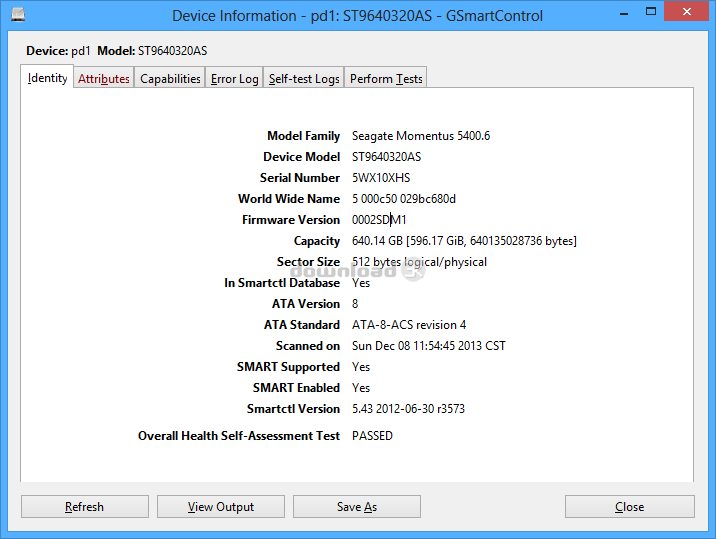The image size is (716, 539).
Task: Click the Device Model value ST9640320AS
Action: pyautogui.click(x=386, y=157)
